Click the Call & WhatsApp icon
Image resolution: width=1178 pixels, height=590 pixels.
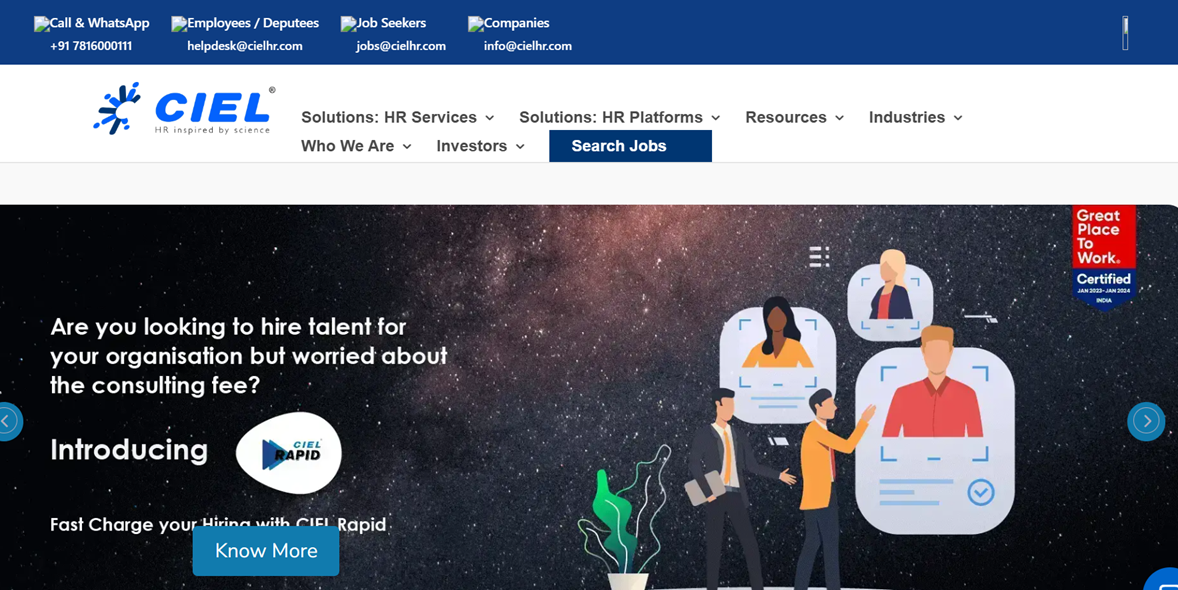(42, 24)
